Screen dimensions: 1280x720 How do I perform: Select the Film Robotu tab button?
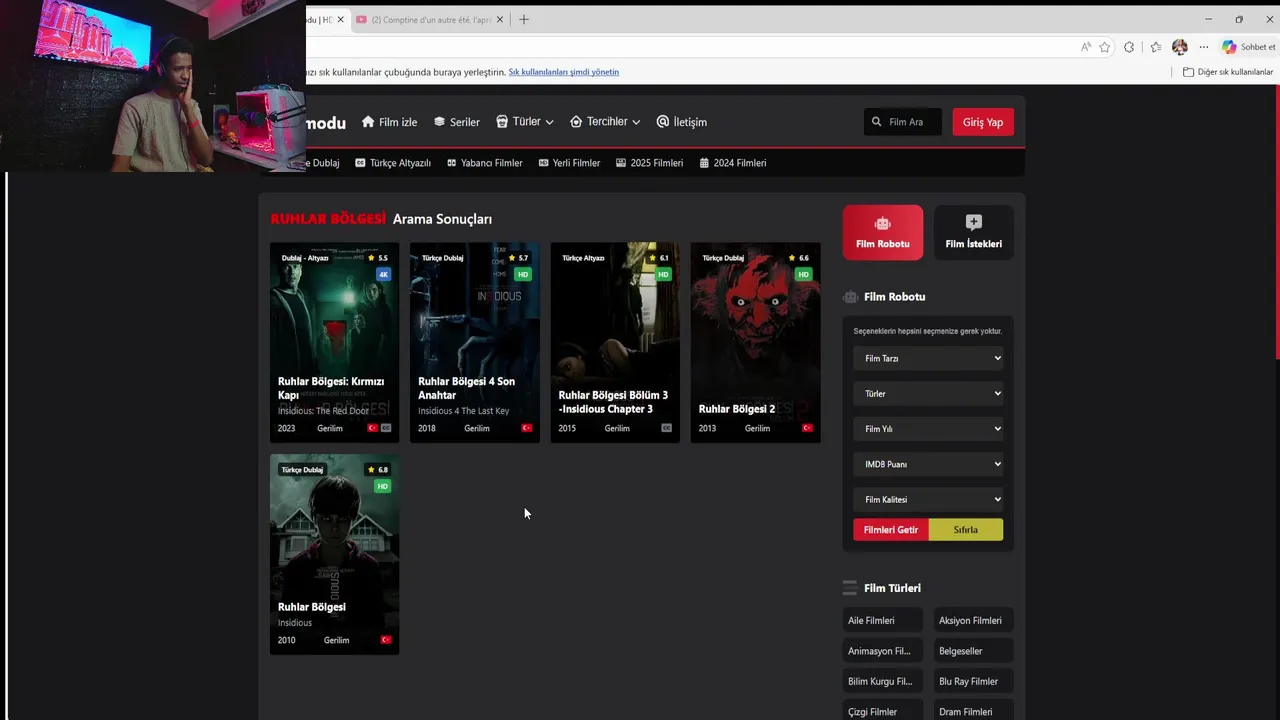click(883, 232)
